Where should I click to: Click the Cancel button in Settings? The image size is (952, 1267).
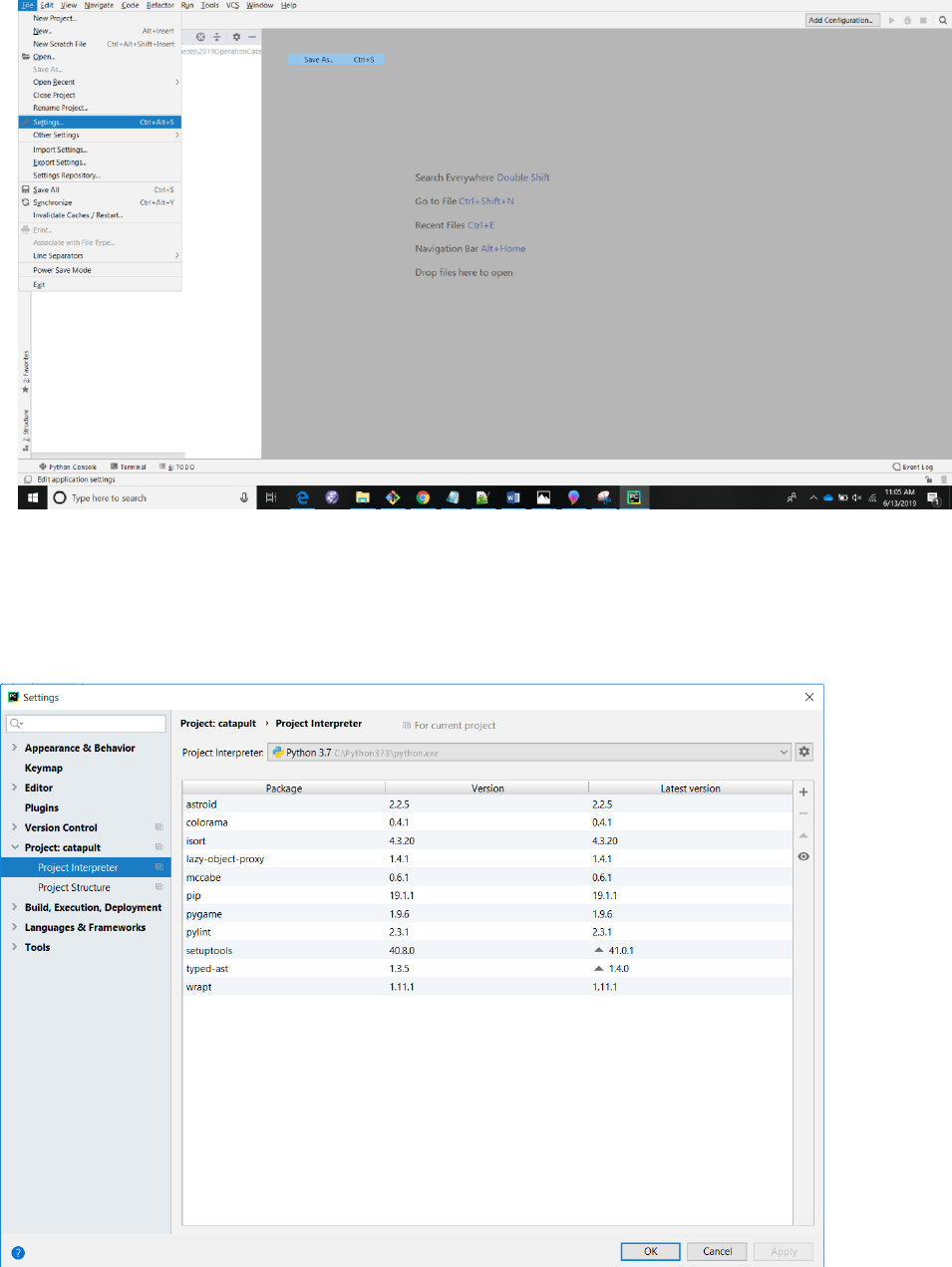718,1251
